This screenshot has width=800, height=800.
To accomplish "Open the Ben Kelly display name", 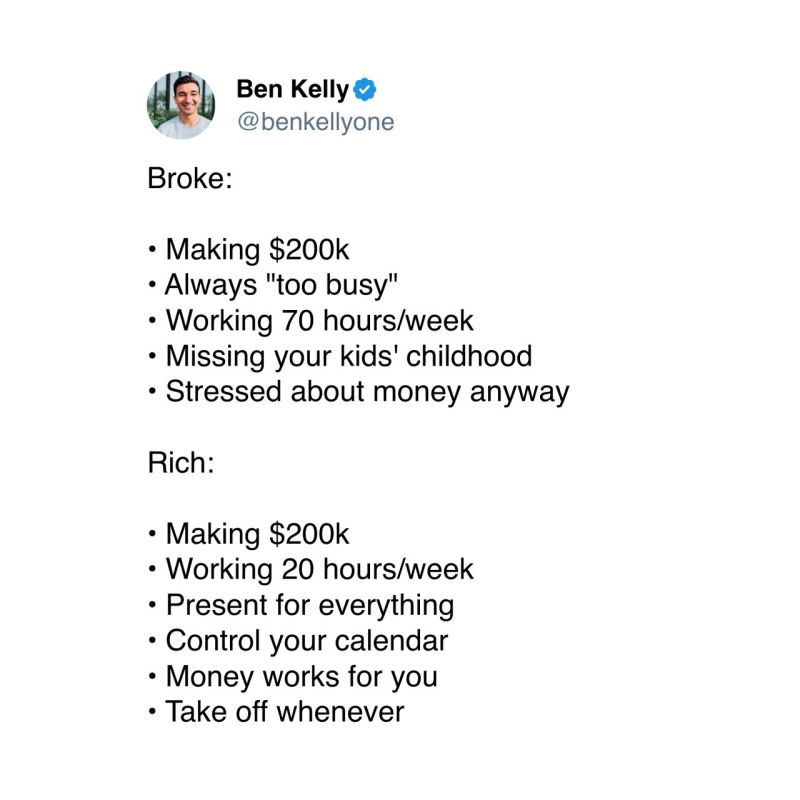I will coord(292,90).
